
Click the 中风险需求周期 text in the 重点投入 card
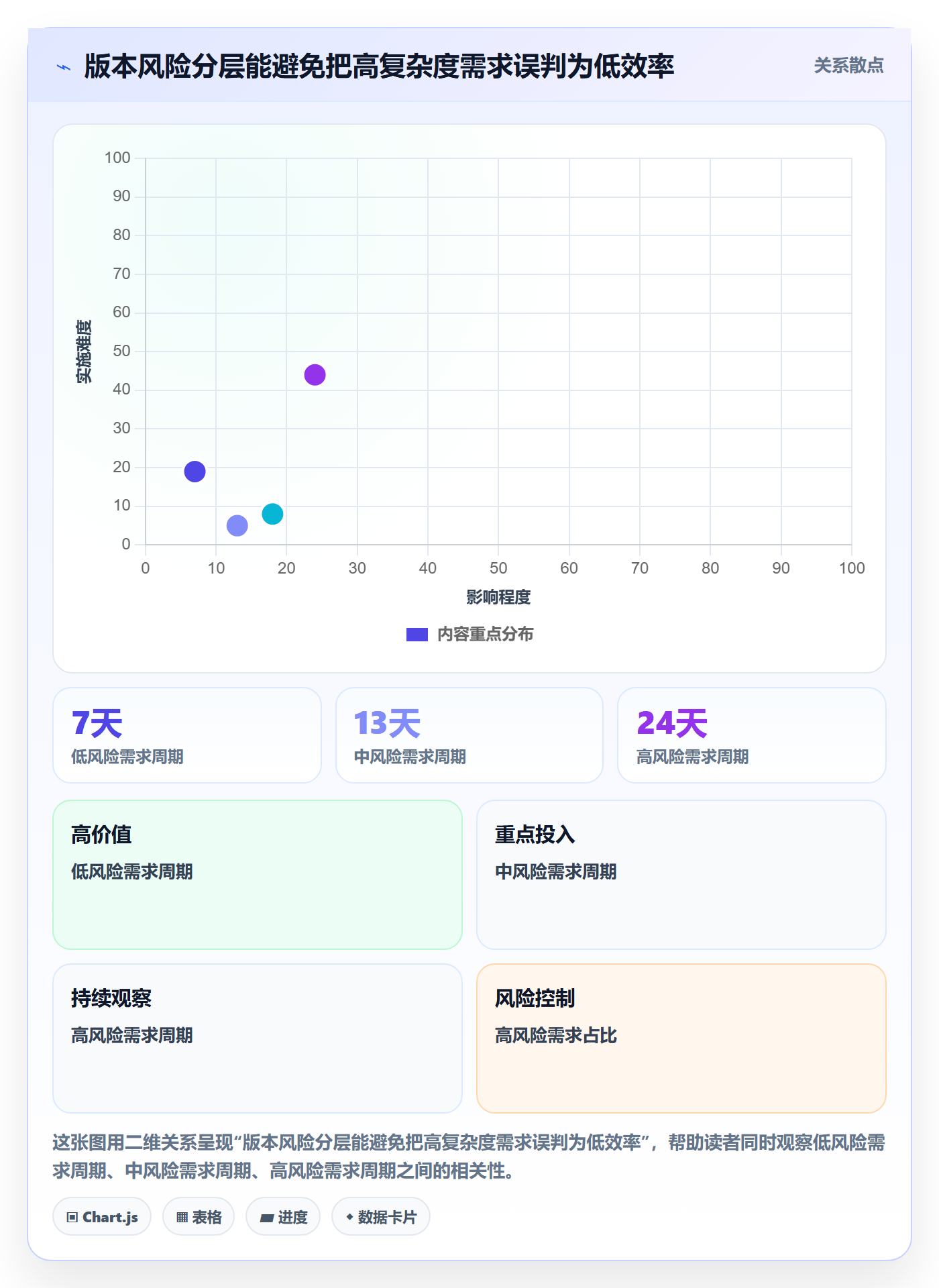tap(556, 871)
